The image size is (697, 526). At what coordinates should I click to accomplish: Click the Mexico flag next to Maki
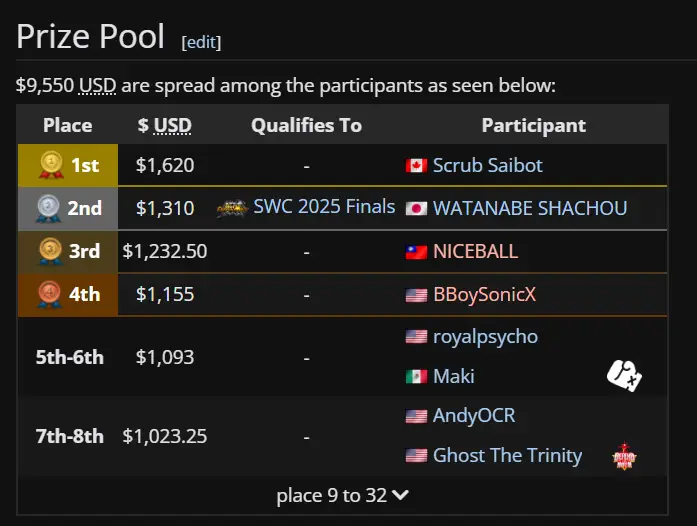[x=416, y=377]
